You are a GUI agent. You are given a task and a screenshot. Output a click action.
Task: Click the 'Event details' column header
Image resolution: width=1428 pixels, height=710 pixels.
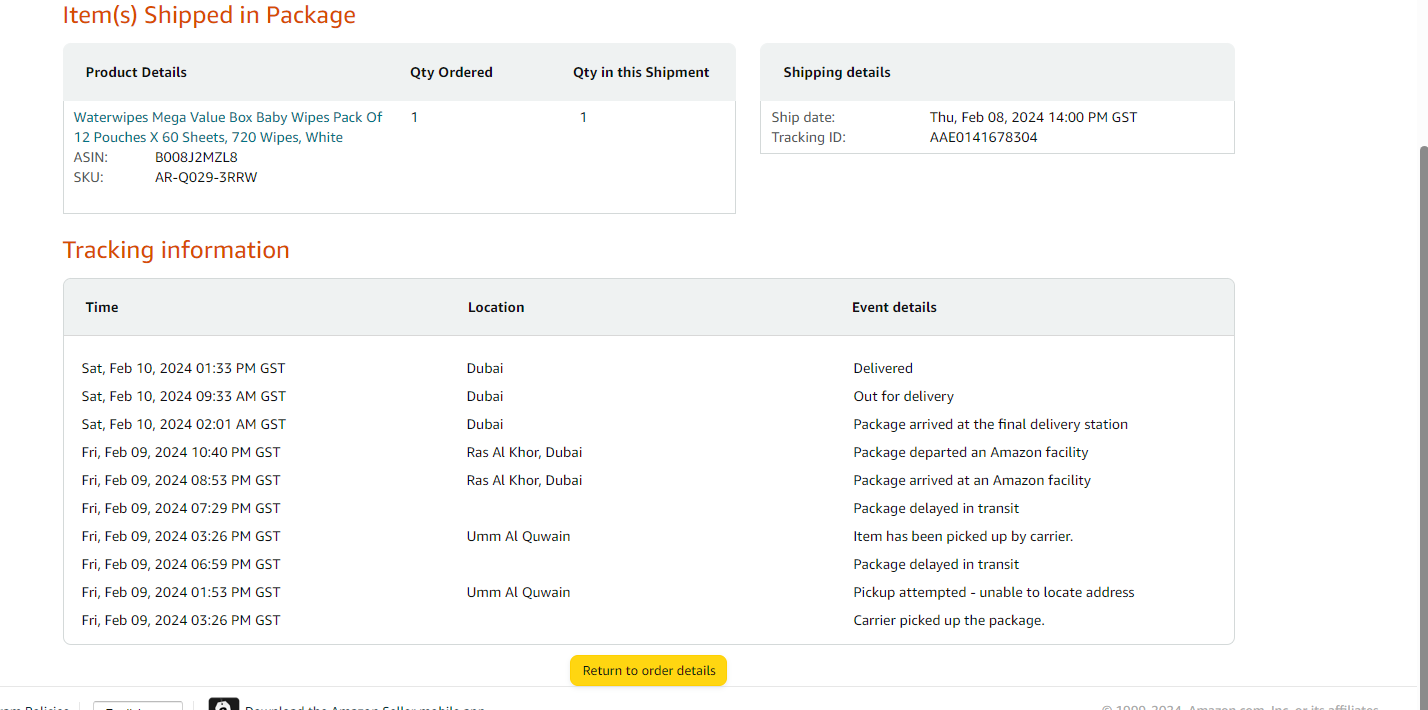[x=894, y=307]
